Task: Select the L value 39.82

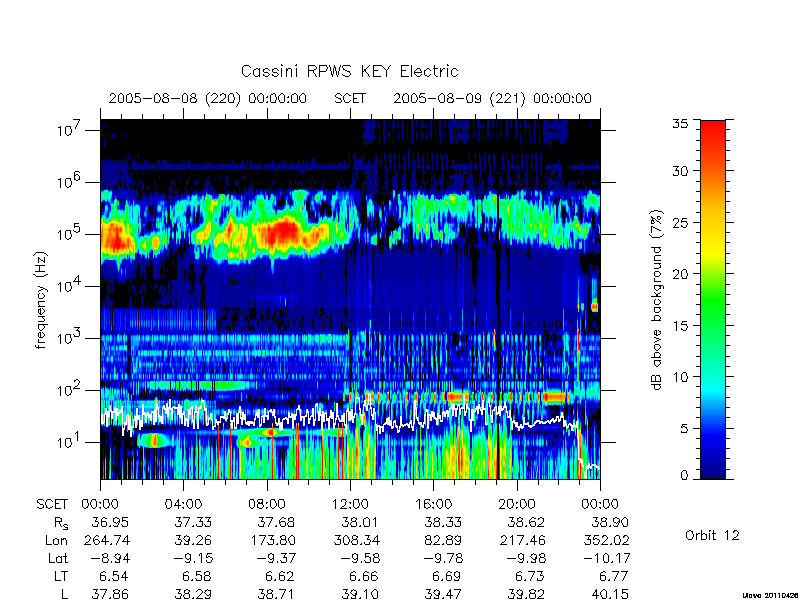Action: click(526, 594)
